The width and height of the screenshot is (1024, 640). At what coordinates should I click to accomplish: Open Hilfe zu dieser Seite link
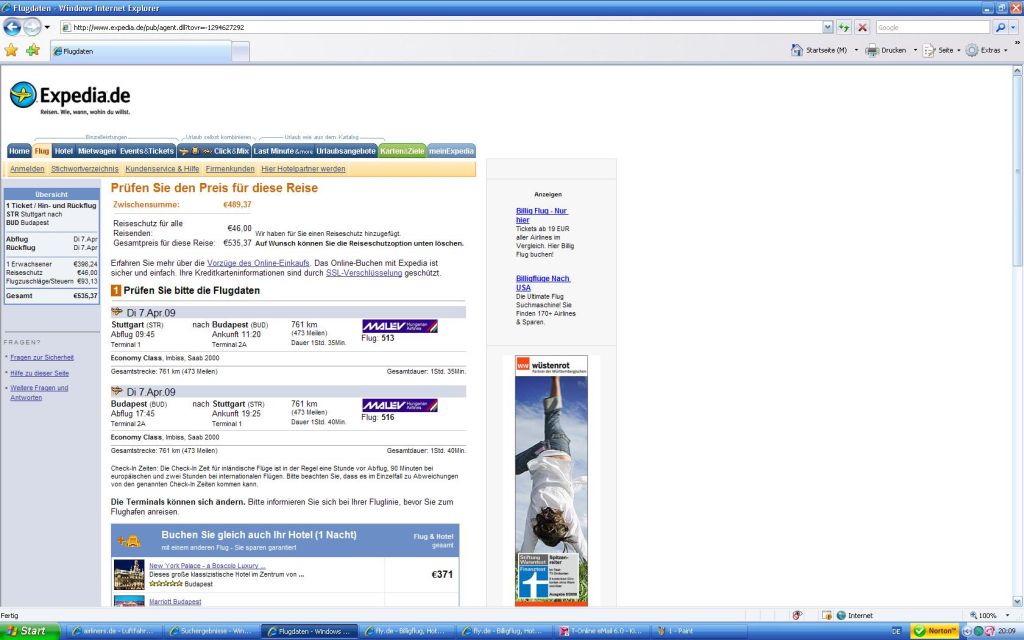[39, 373]
